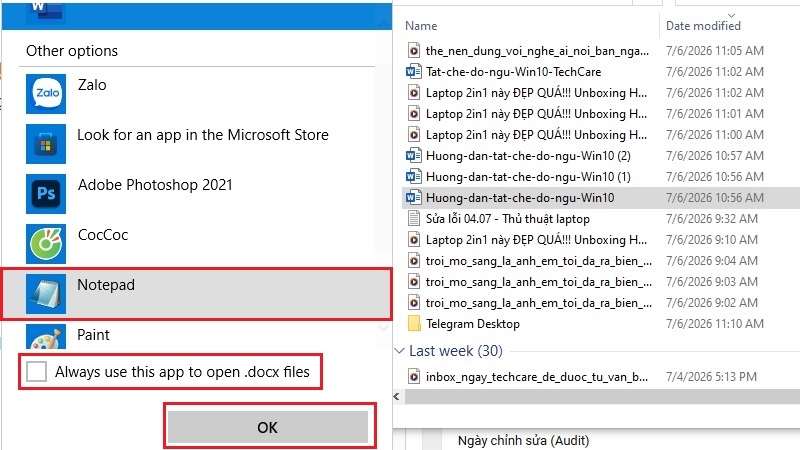Select Laptop 2in1 file modified 11:01 AM
This screenshot has height=450, width=800.
(x=536, y=113)
